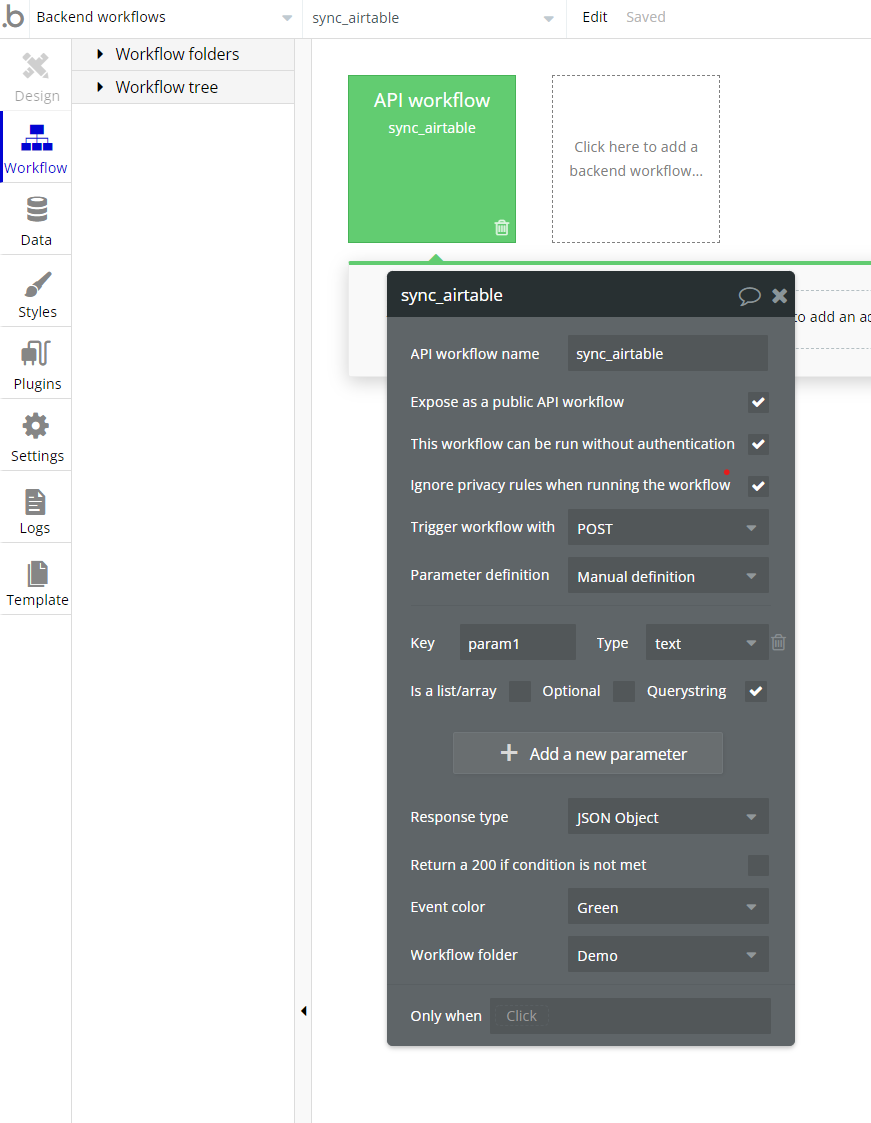
Task: Click here to add a backend workflow
Action: pyautogui.click(x=636, y=159)
